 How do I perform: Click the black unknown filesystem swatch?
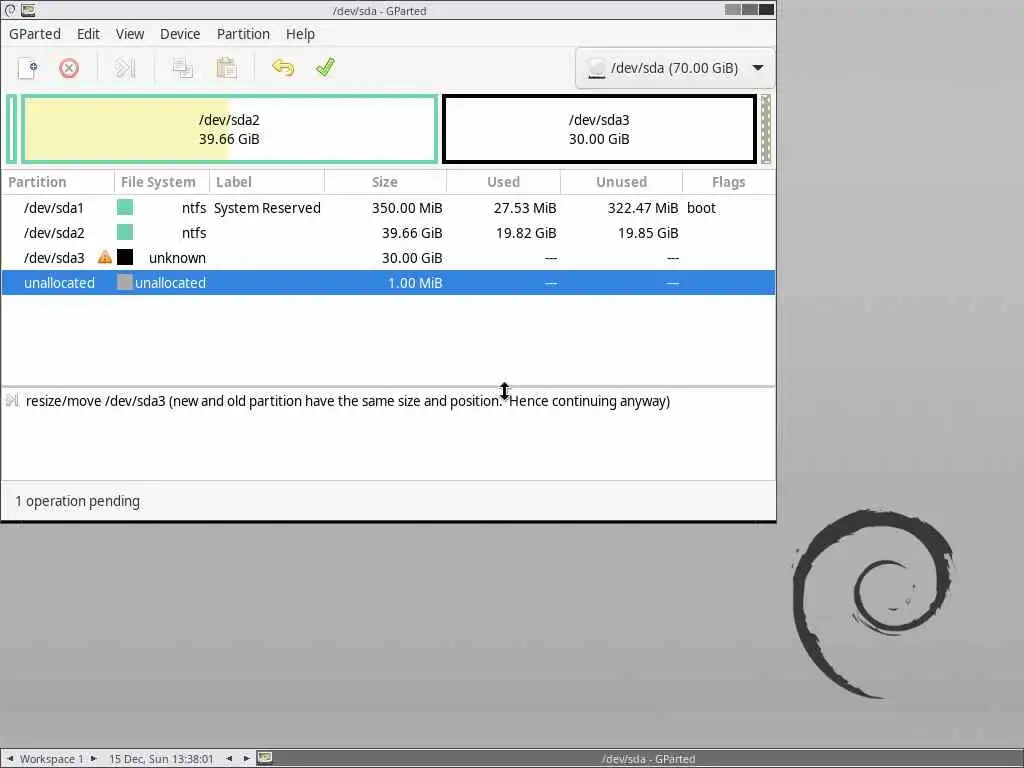[125, 257]
